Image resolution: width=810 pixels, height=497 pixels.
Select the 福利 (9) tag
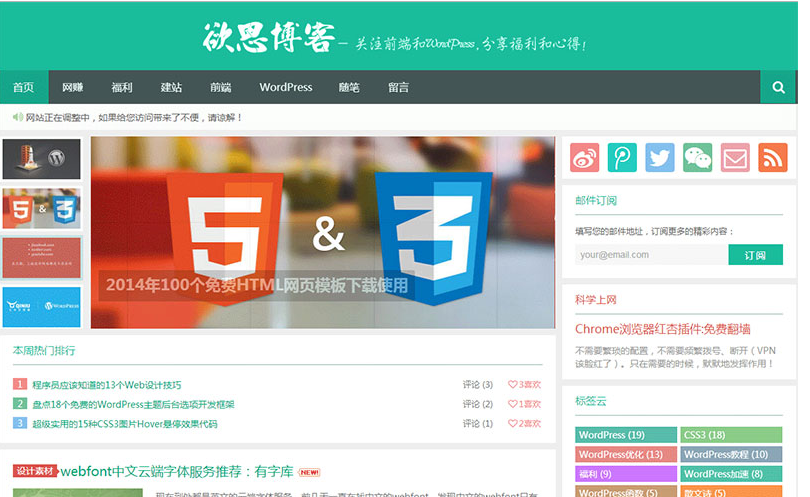point(626,474)
